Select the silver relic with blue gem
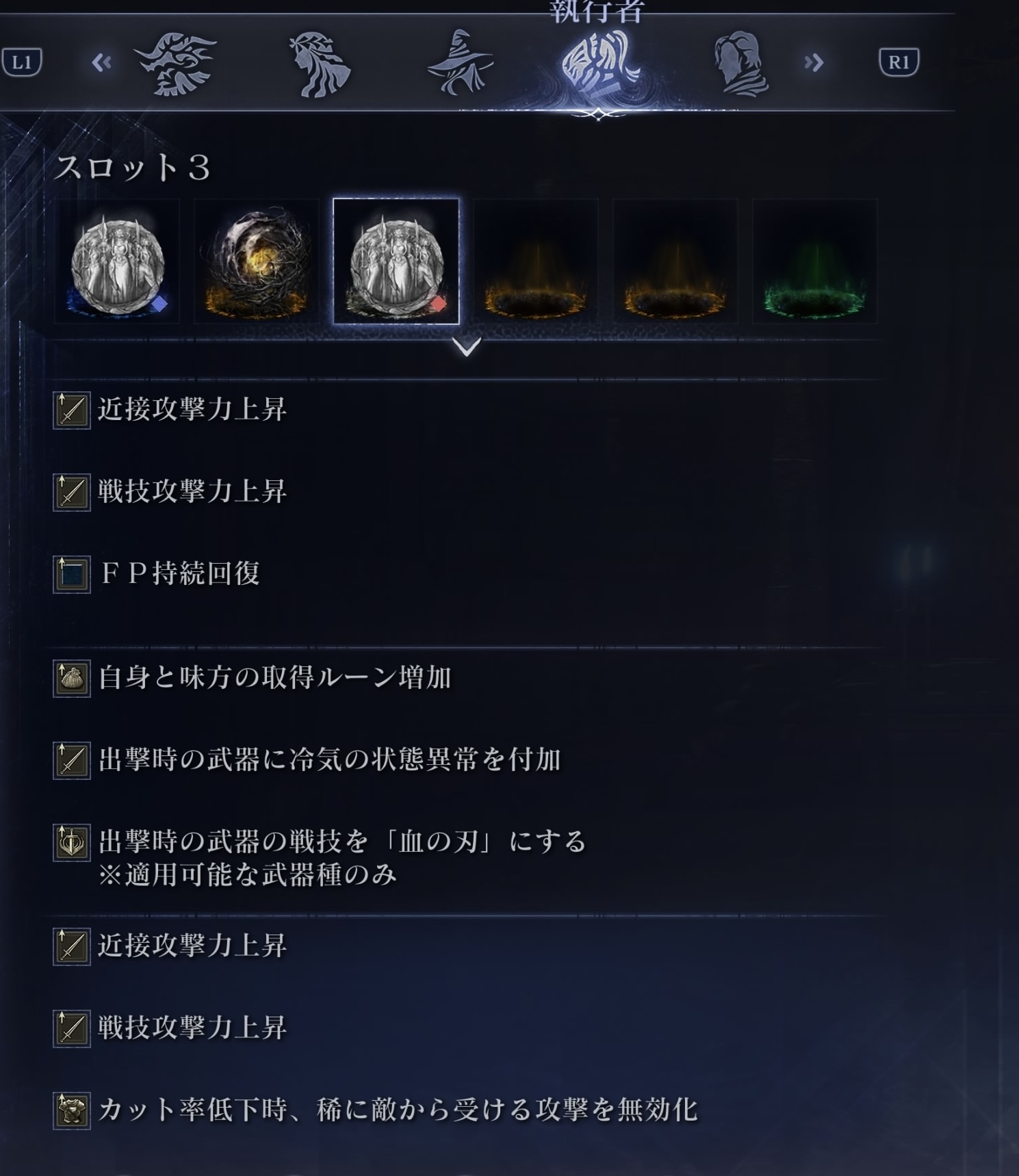 click(x=118, y=261)
